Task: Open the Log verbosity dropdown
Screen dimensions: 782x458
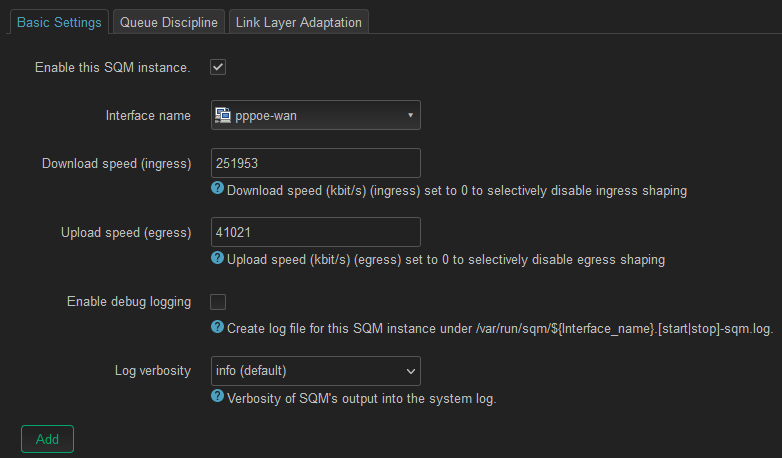Action: [316, 371]
